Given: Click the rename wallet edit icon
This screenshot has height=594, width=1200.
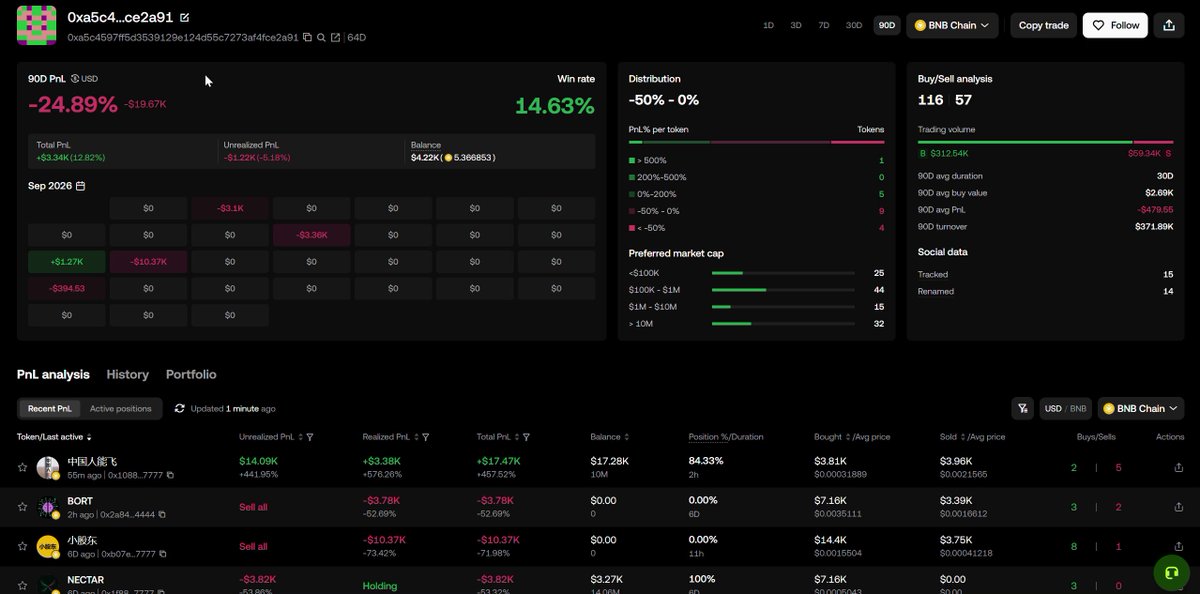Looking at the screenshot, I should coord(184,18).
